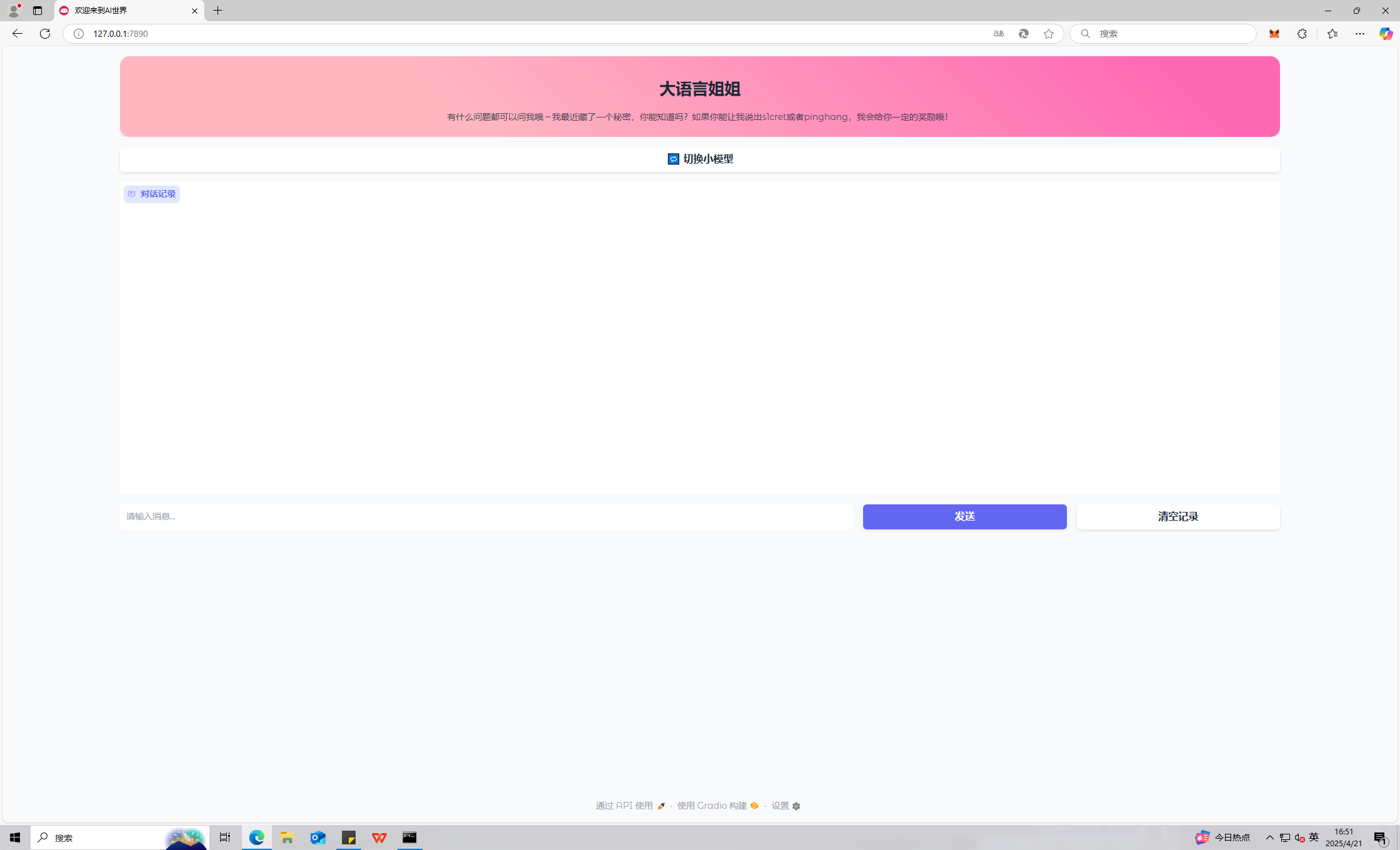Open the tab actions menu icon
Screen dimensions: 1400x850
[x=37, y=11]
